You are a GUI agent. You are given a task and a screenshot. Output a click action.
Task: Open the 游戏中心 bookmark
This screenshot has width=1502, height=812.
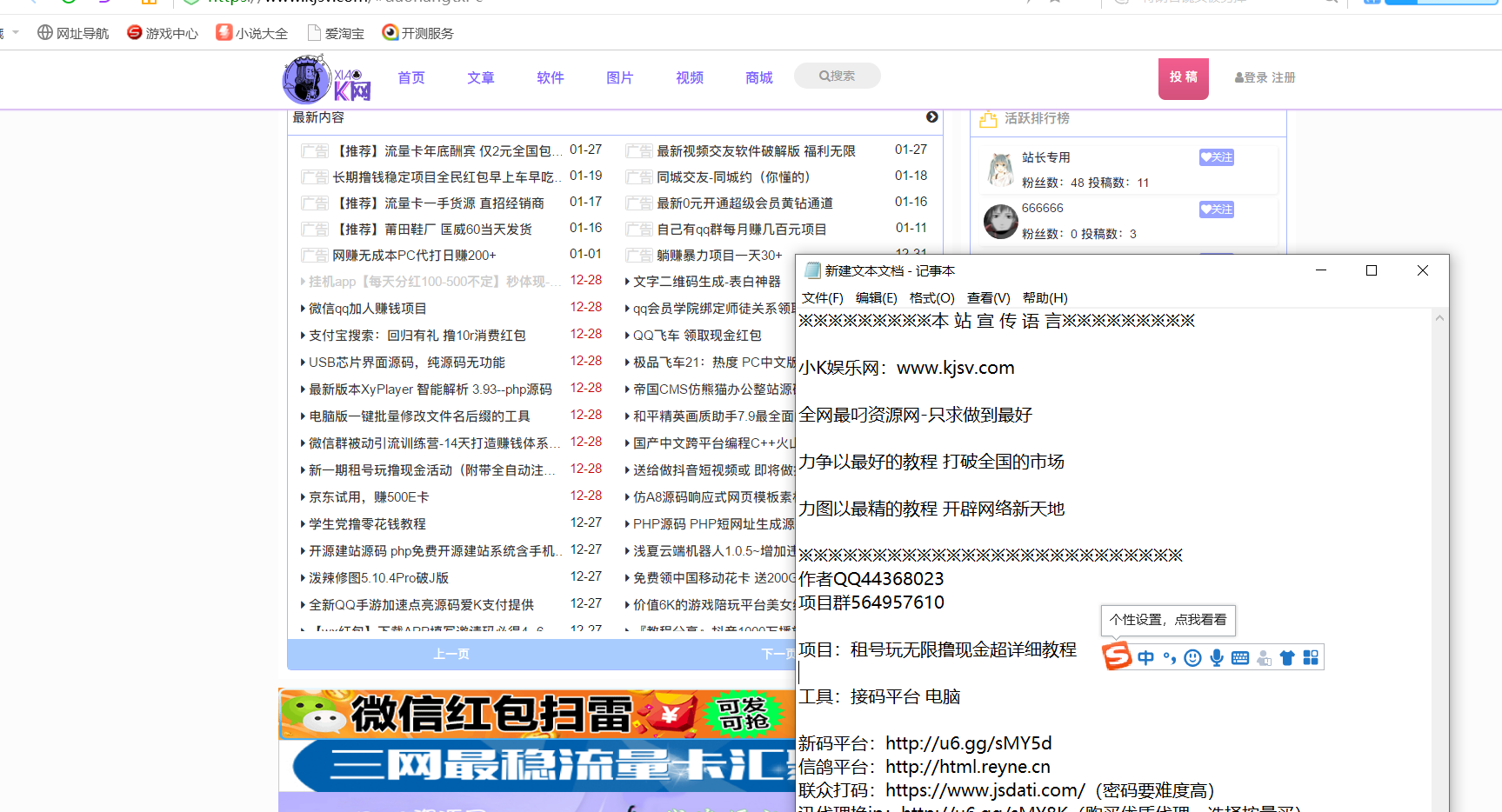pyautogui.click(x=163, y=33)
